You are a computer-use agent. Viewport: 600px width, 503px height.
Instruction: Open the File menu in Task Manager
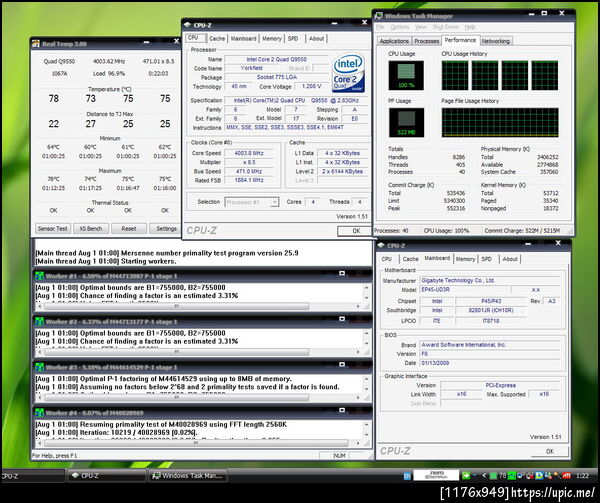point(380,27)
